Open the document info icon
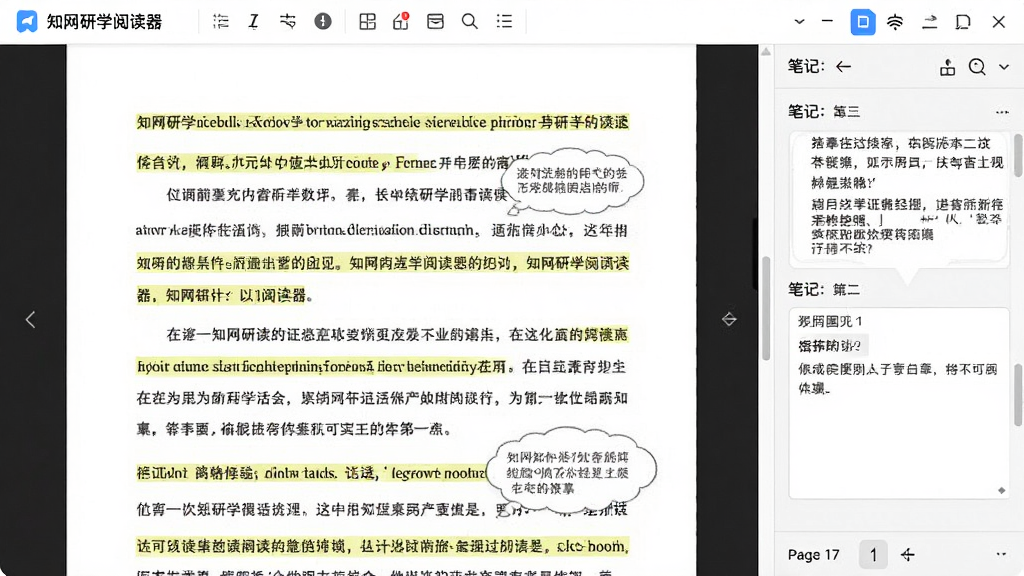Viewport: 1024px width, 576px height. pyautogui.click(x=323, y=22)
